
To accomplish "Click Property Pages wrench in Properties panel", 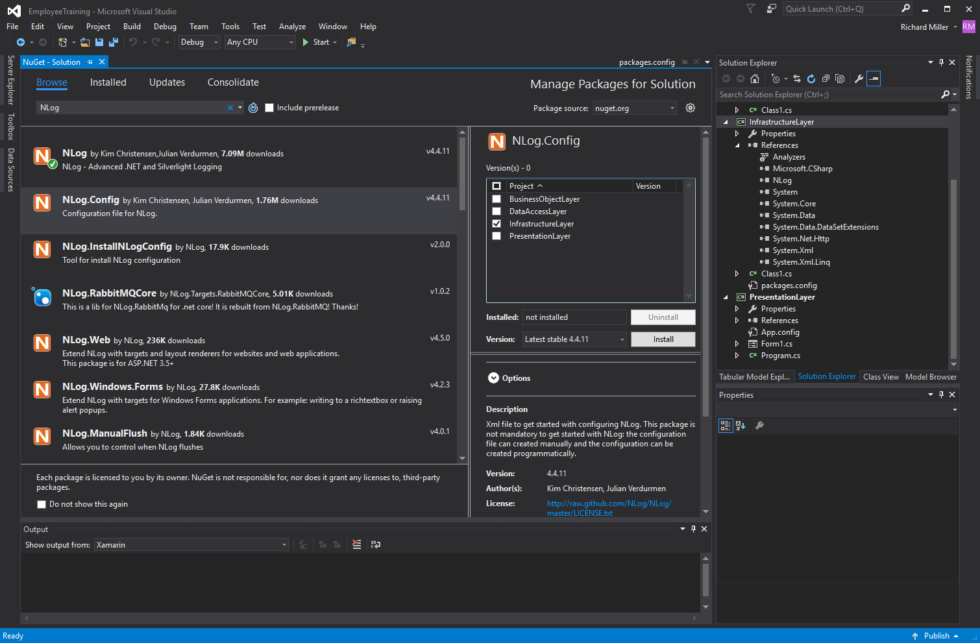I will (x=759, y=426).
